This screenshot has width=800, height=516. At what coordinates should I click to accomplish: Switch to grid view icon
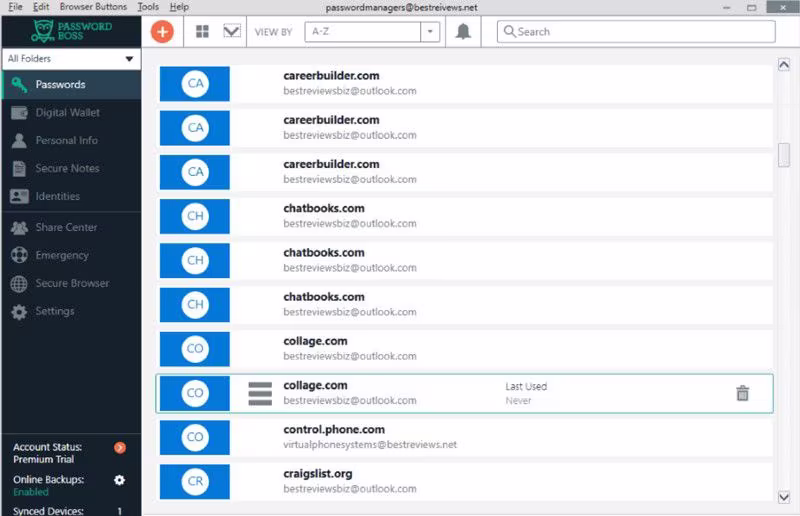click(203, 32)
